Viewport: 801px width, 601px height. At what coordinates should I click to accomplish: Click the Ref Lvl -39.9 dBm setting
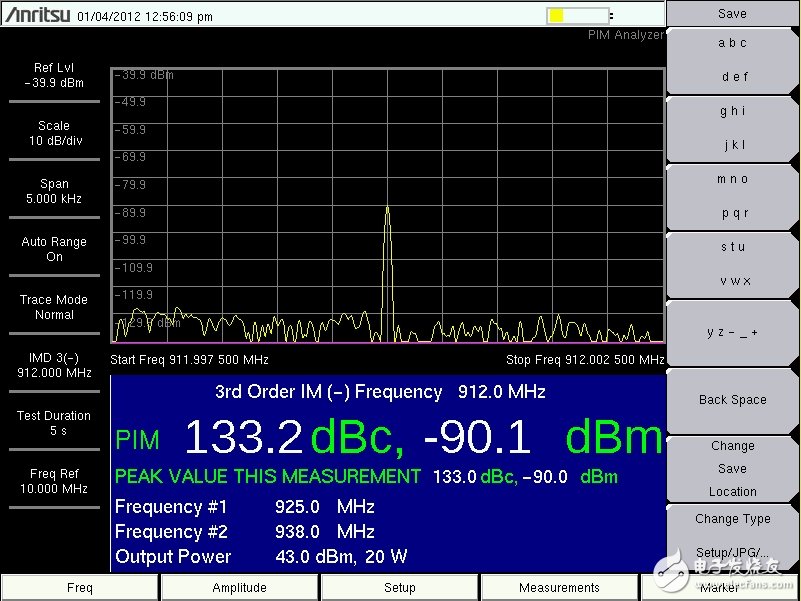(54, 76)
